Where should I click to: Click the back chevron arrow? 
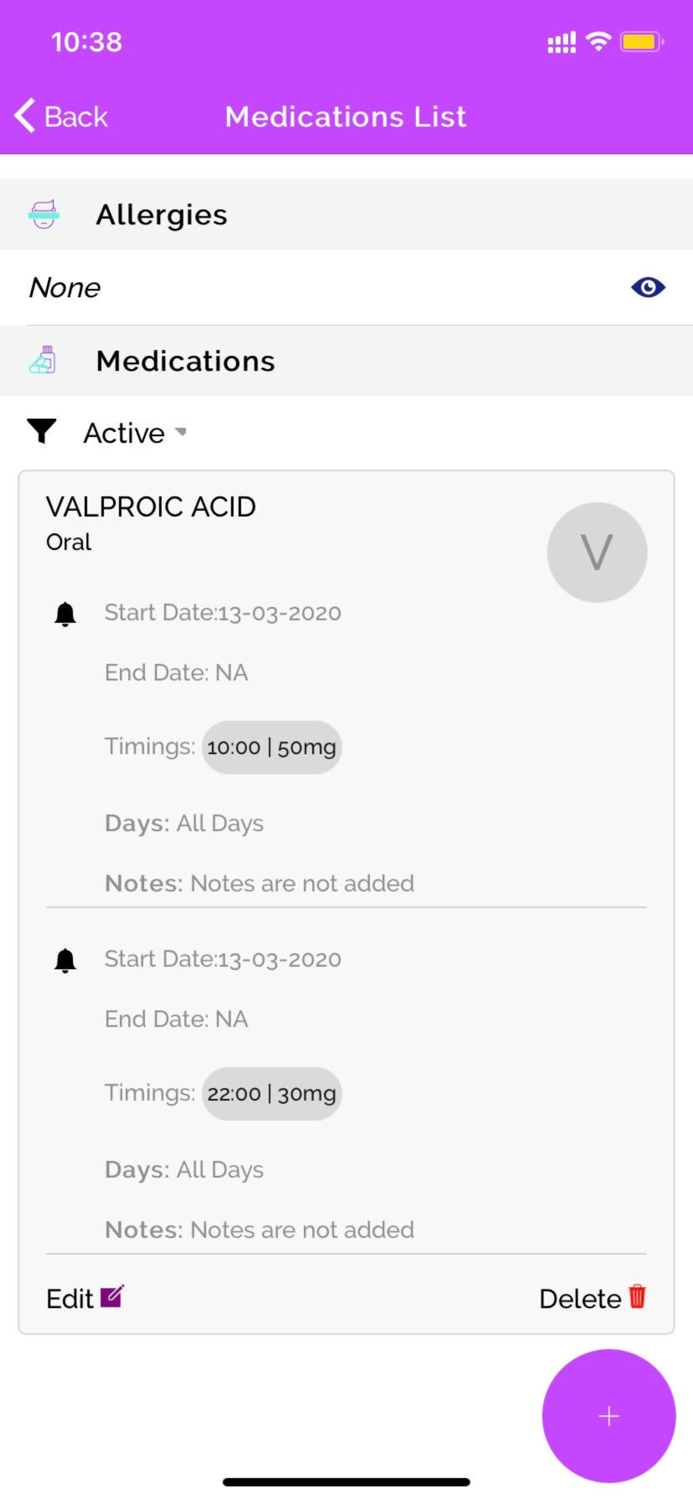pos(24,116)
